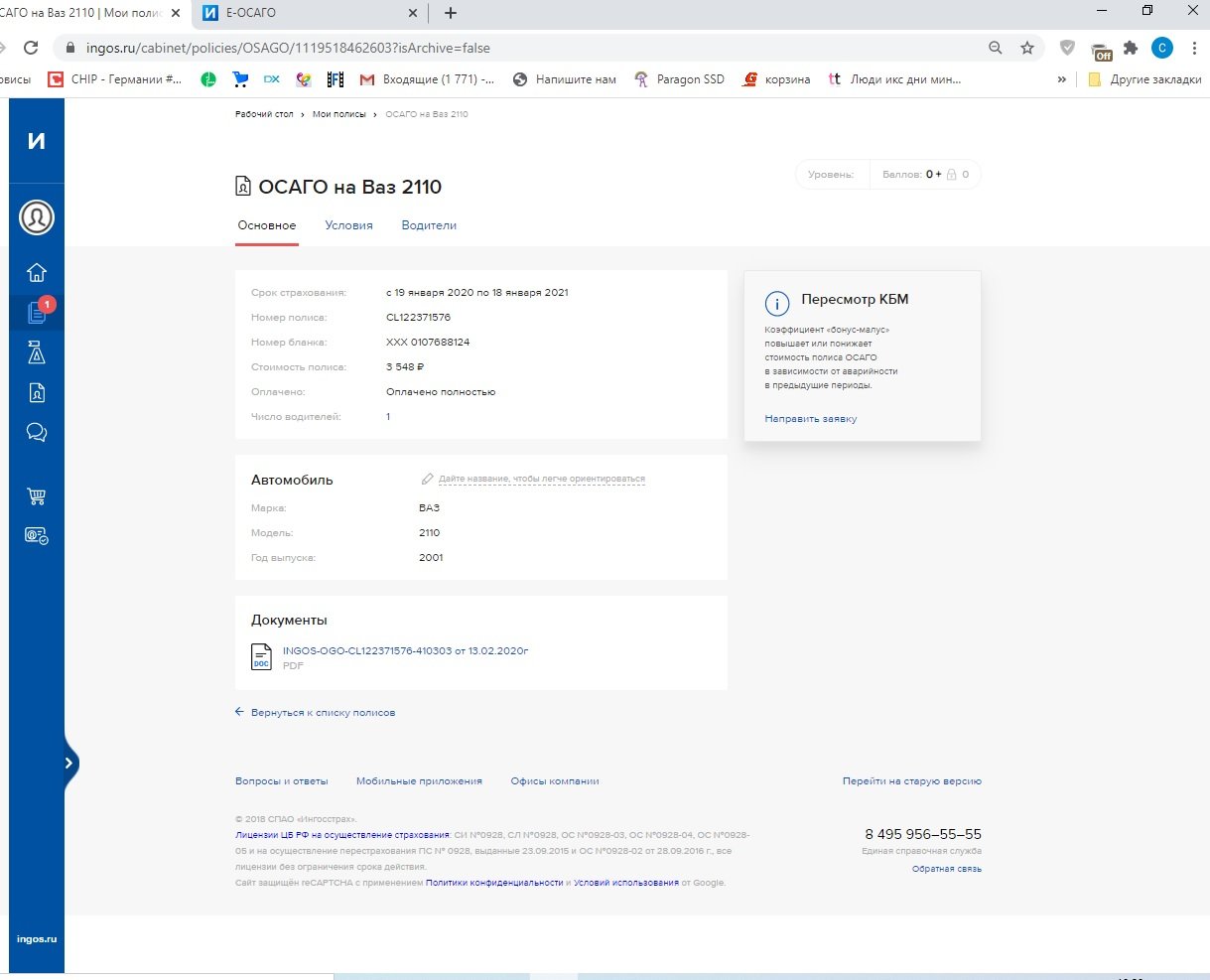This screenshot has height=980, width=1210.
Task: Open the Extensions puzzle icon
Action: click(x=1131, y=48)
